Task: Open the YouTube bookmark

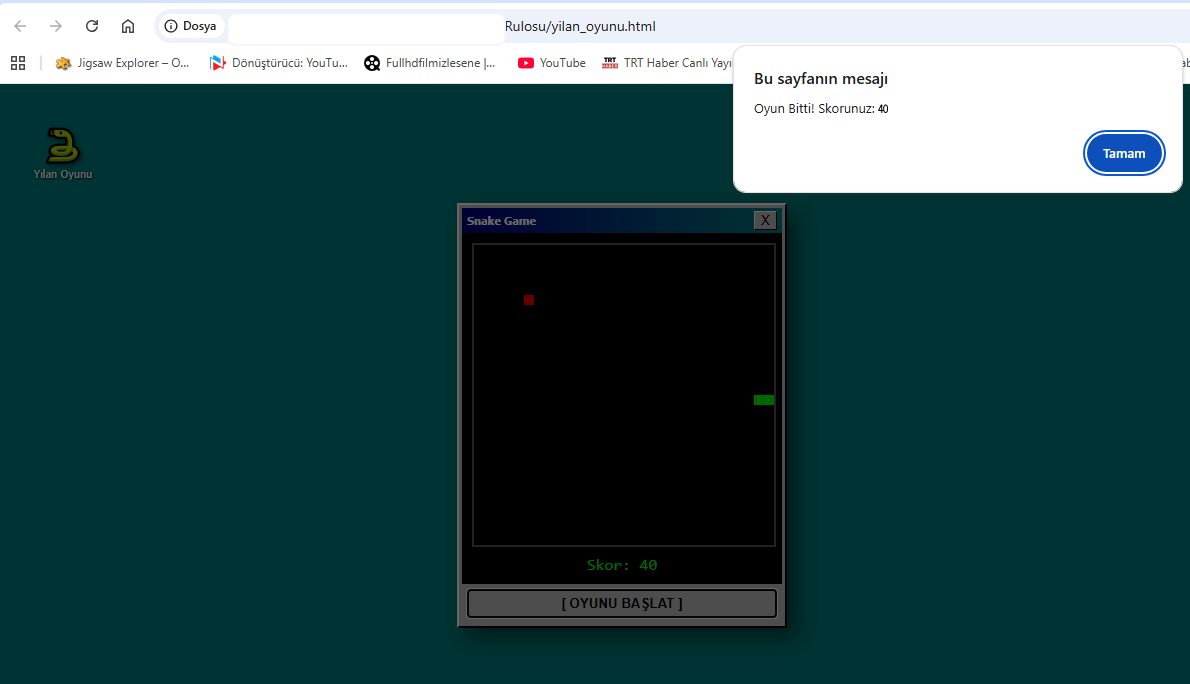Action: 552,63
